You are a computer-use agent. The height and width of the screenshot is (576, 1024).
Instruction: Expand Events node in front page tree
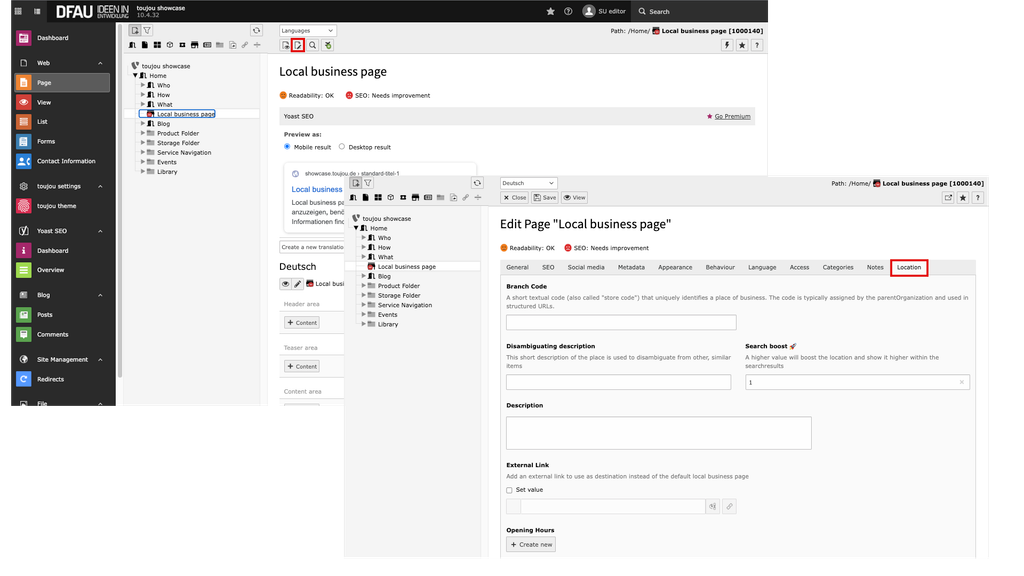pos(364,315)
